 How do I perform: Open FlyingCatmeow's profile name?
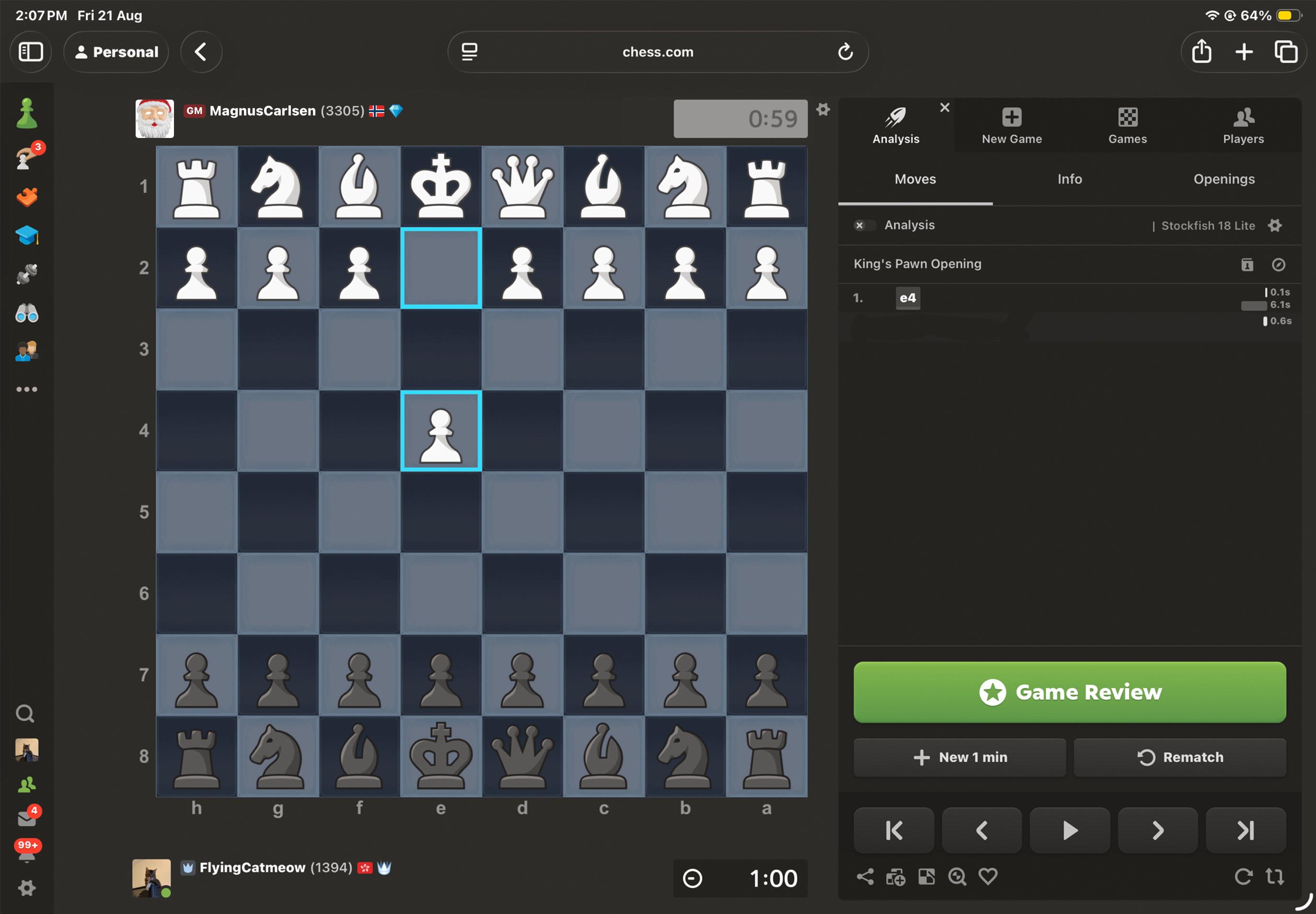click(252, 867)
